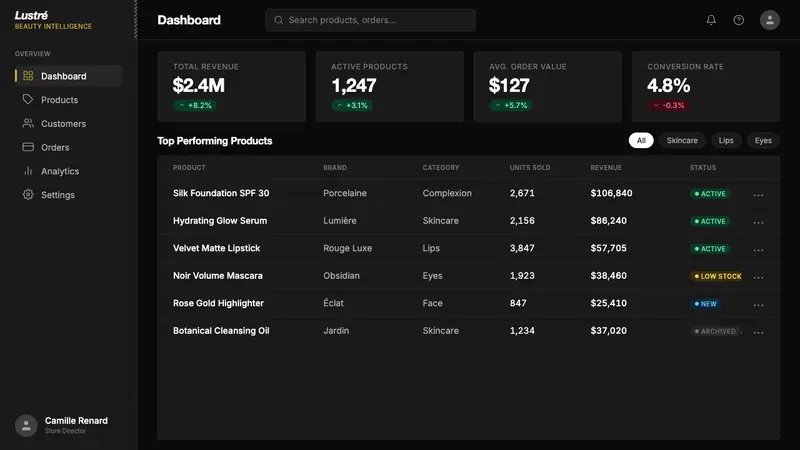Click the search magnifier icon
This screenshot has width=800, height=450.
279,20
